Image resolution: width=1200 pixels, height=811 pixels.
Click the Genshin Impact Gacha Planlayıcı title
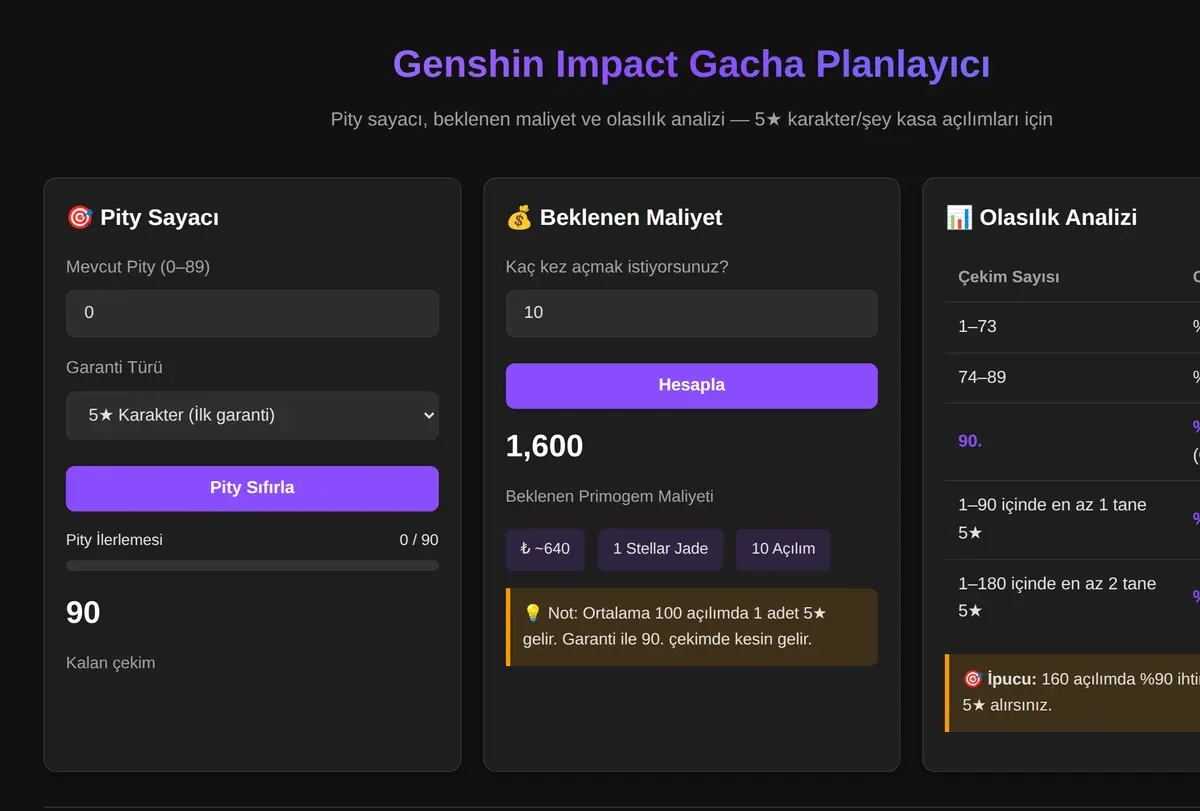pyautogui.click(x=692, y=64)
